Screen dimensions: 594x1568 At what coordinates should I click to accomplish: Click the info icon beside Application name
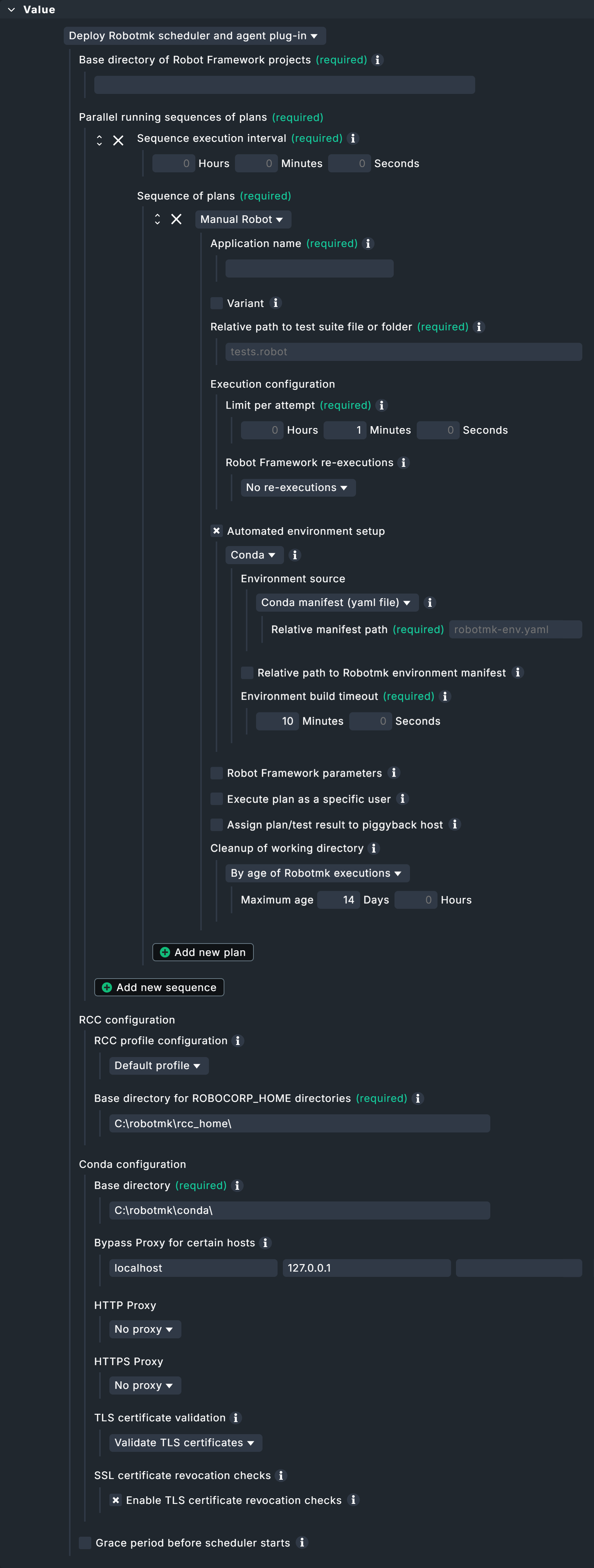[368, 244]
